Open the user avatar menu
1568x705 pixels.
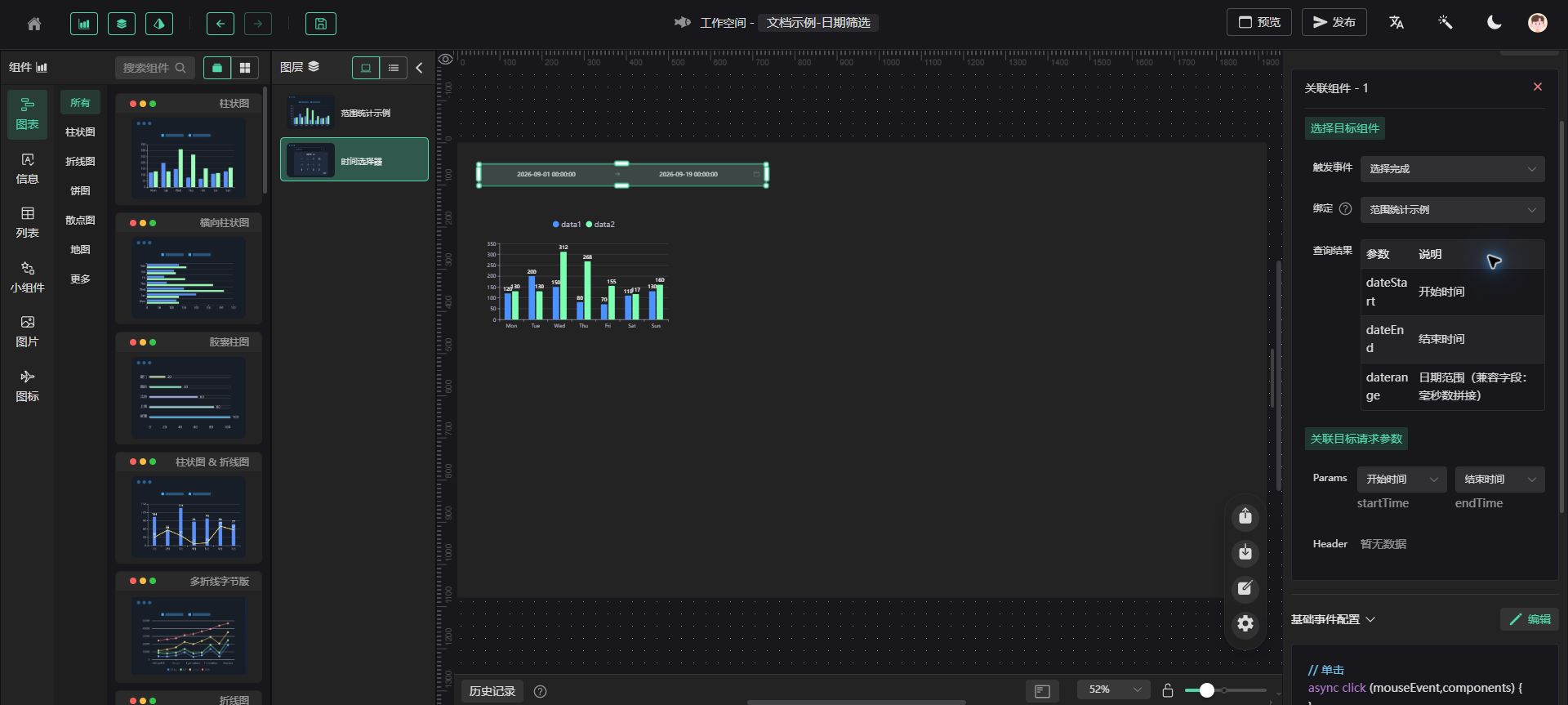click(x=1538, y=23)
